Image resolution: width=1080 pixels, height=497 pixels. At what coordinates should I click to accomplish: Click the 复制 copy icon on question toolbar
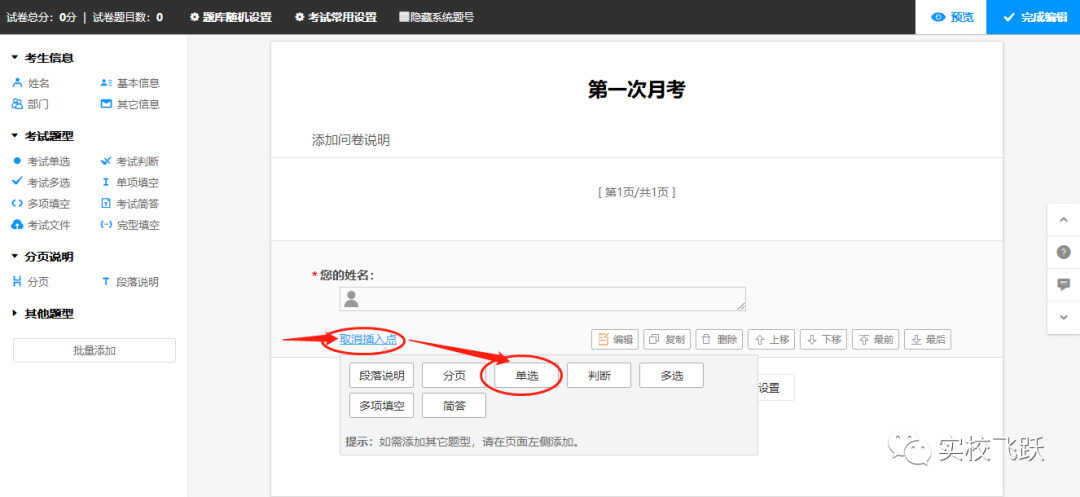click(654, 339)
